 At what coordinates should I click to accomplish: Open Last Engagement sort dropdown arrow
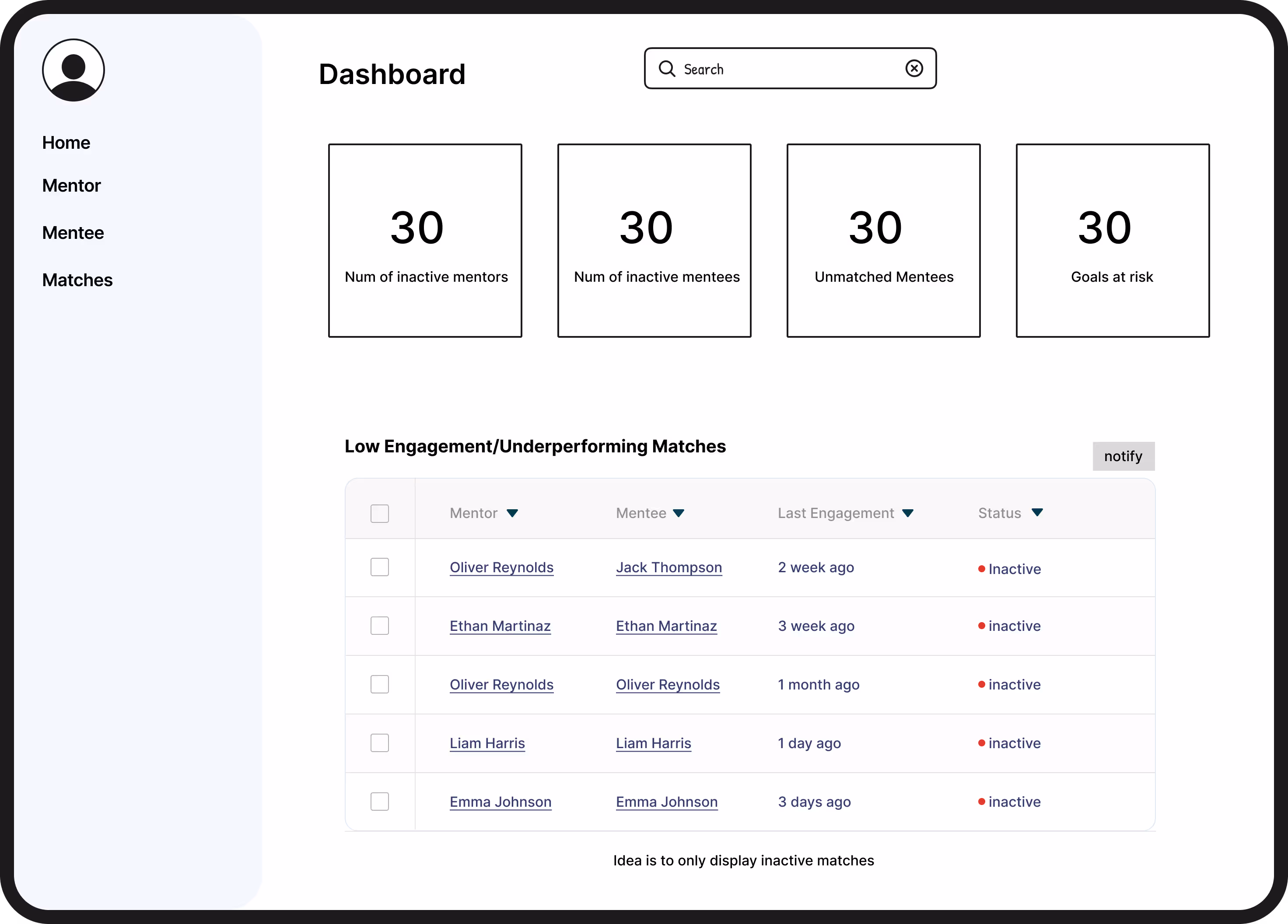[x=907, y=513]
